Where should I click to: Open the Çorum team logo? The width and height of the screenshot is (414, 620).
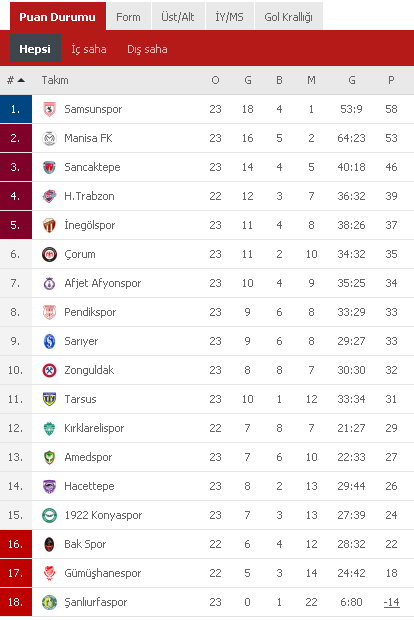[x=49, y=254]
